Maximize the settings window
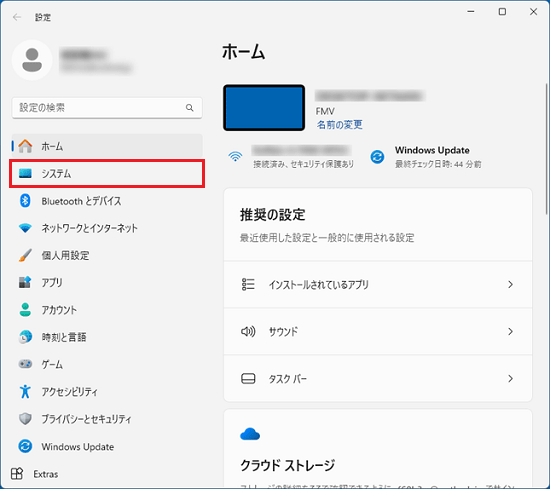Image resolution: width=550 pixels, height=489 pixels. coord(502,12)
